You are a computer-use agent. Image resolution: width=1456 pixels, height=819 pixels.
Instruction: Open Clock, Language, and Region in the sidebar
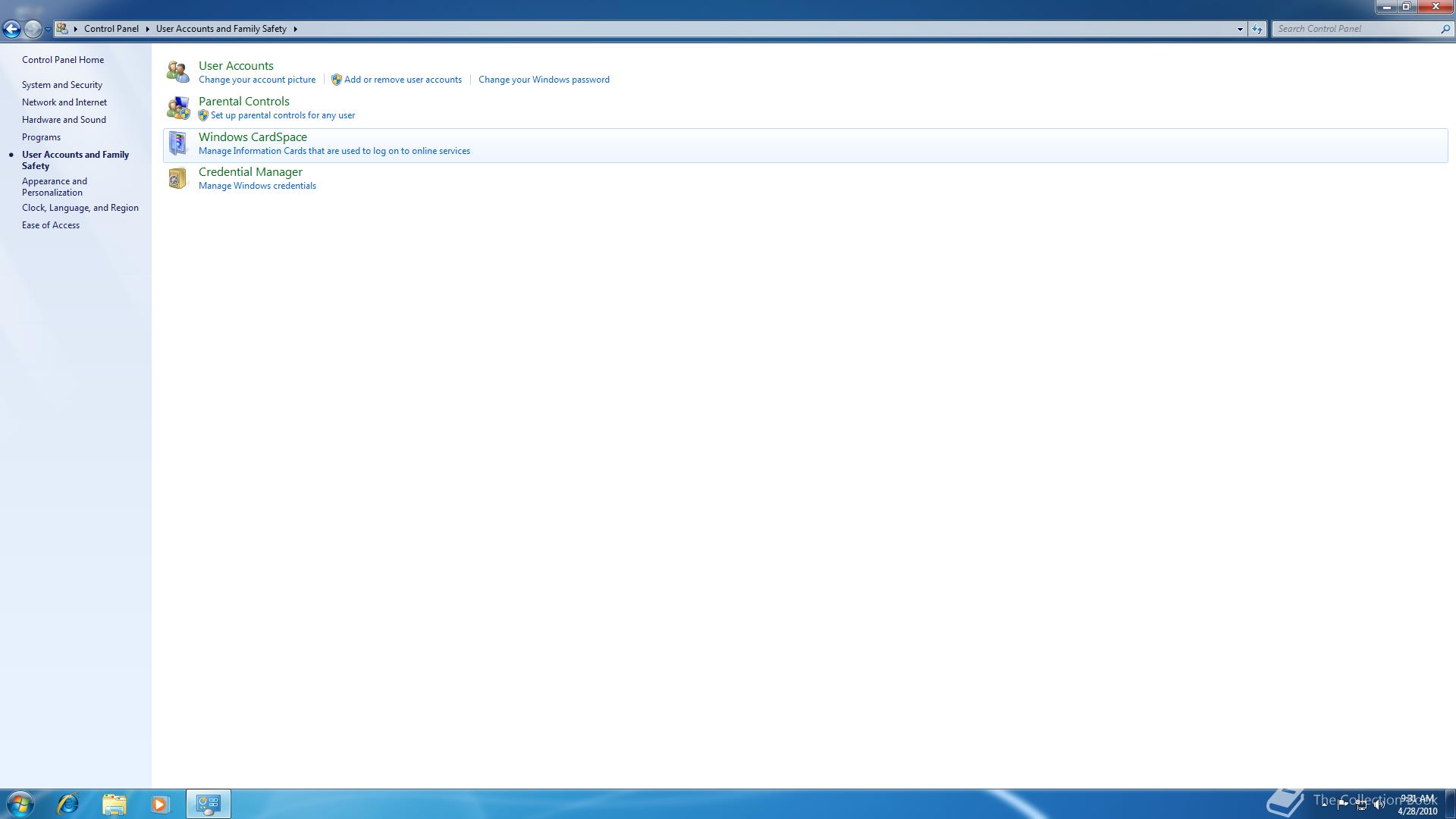click(x=80, y=208)
